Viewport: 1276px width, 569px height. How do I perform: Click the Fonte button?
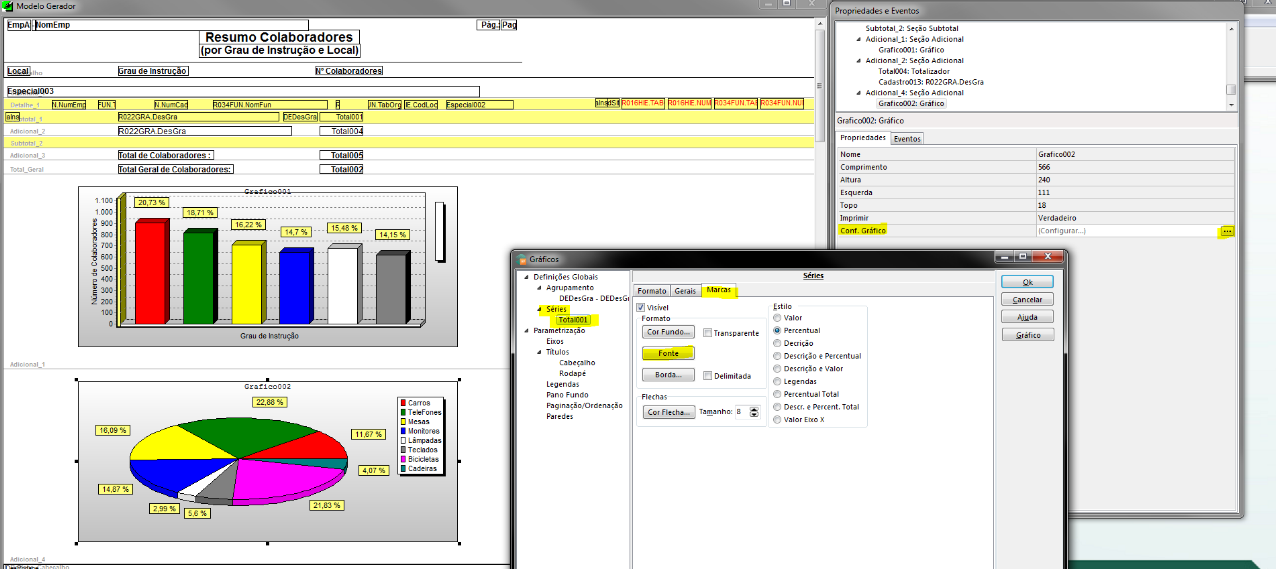coord(667,353)
